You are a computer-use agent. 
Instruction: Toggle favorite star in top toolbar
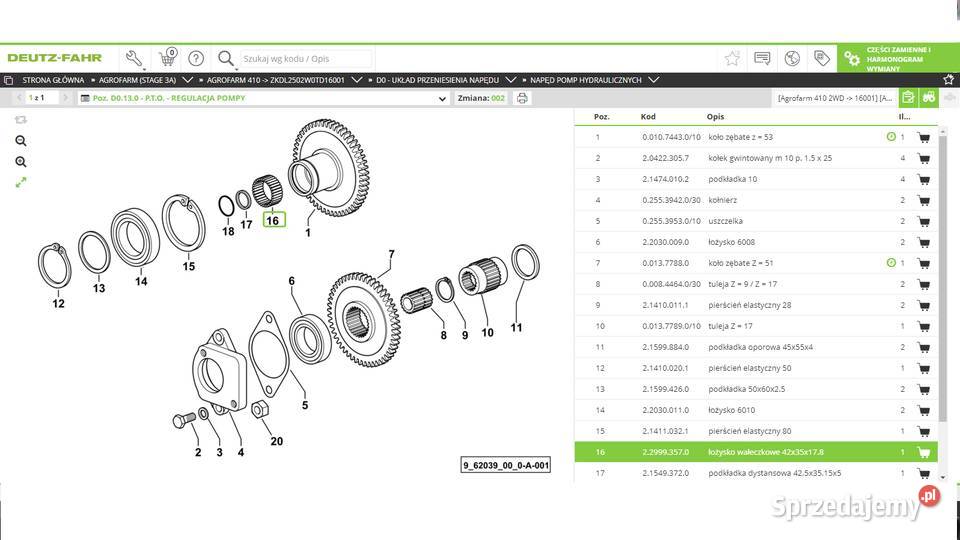point(732,58)
